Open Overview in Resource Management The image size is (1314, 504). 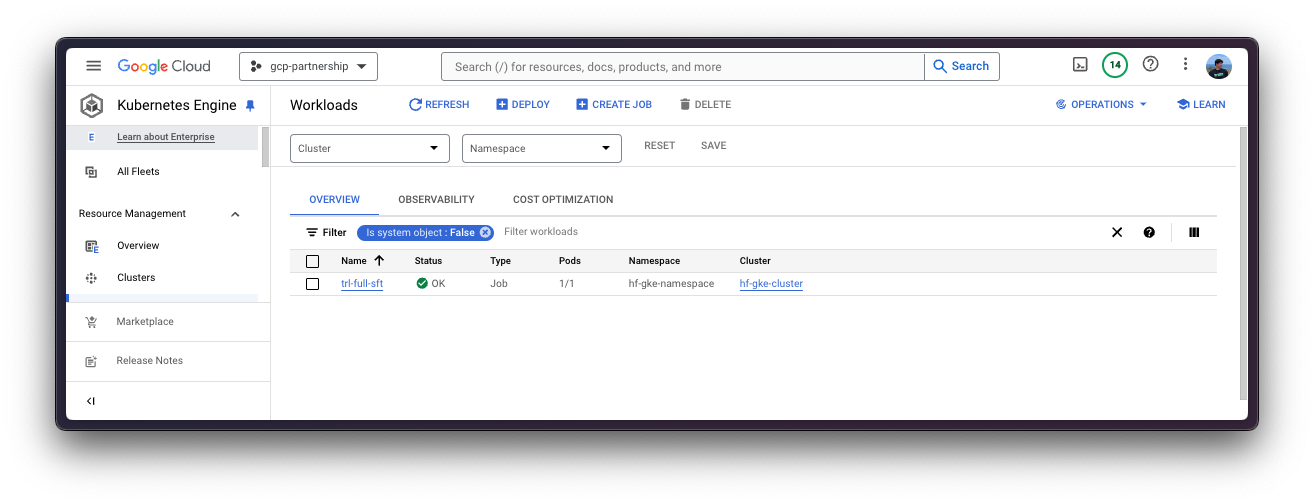coord(138,246)
